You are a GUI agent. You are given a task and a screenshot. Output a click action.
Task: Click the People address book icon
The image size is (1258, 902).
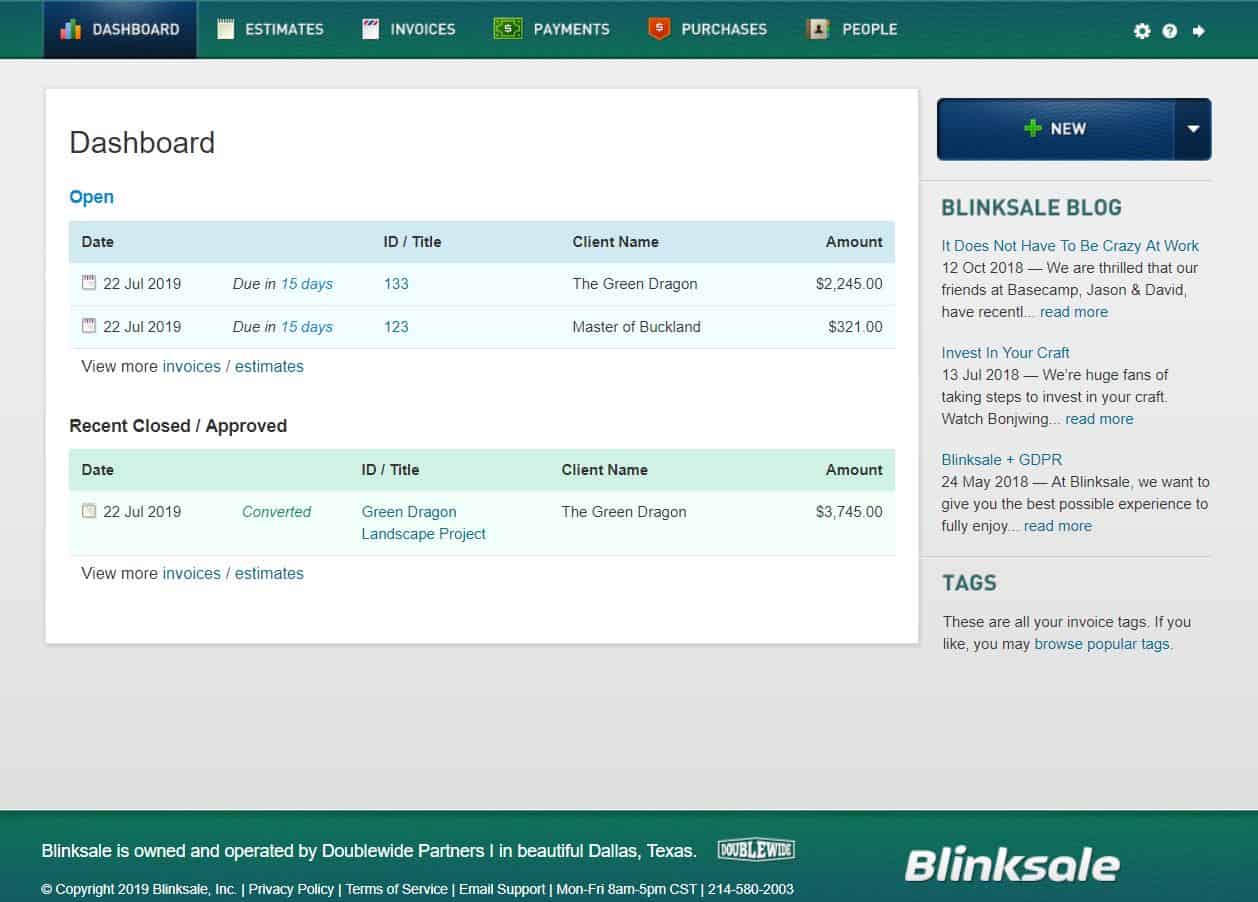click(818, 29)
